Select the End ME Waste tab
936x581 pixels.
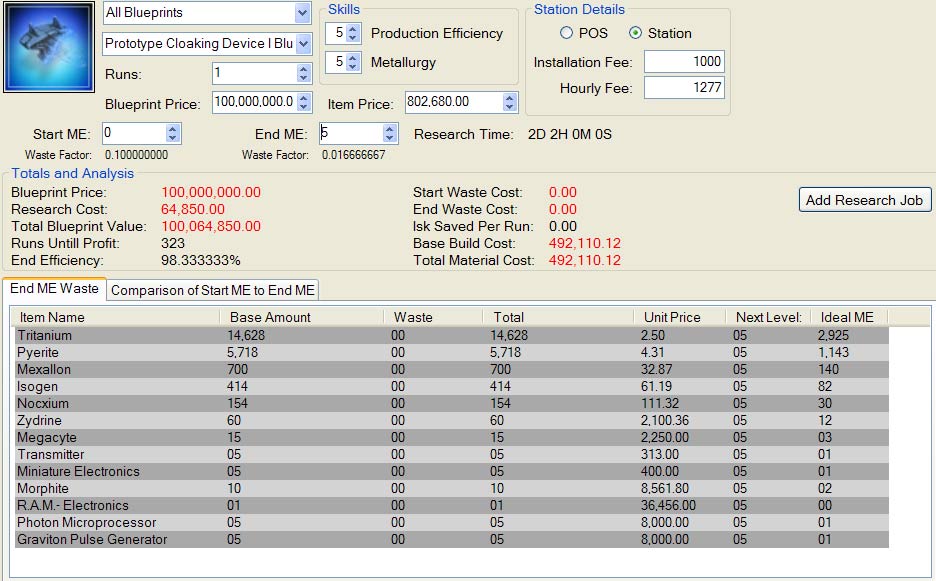pos(54,289)
